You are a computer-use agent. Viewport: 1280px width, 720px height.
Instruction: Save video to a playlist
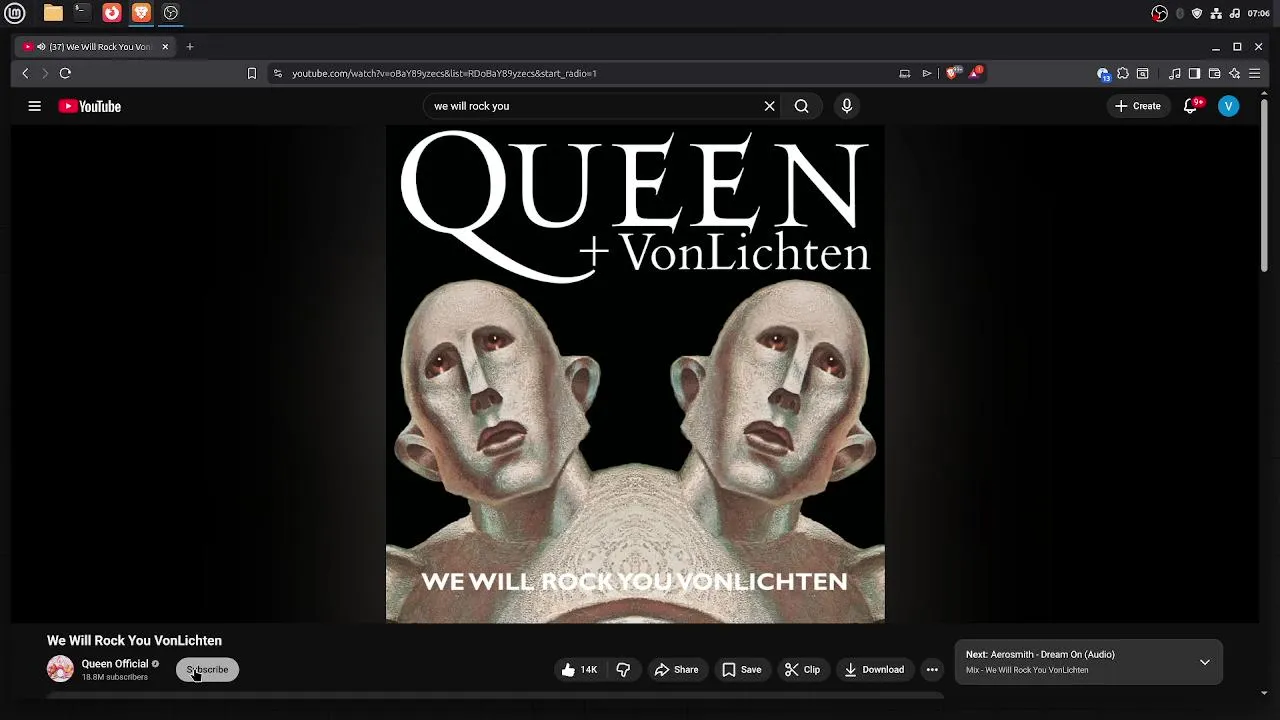[742, 670]
